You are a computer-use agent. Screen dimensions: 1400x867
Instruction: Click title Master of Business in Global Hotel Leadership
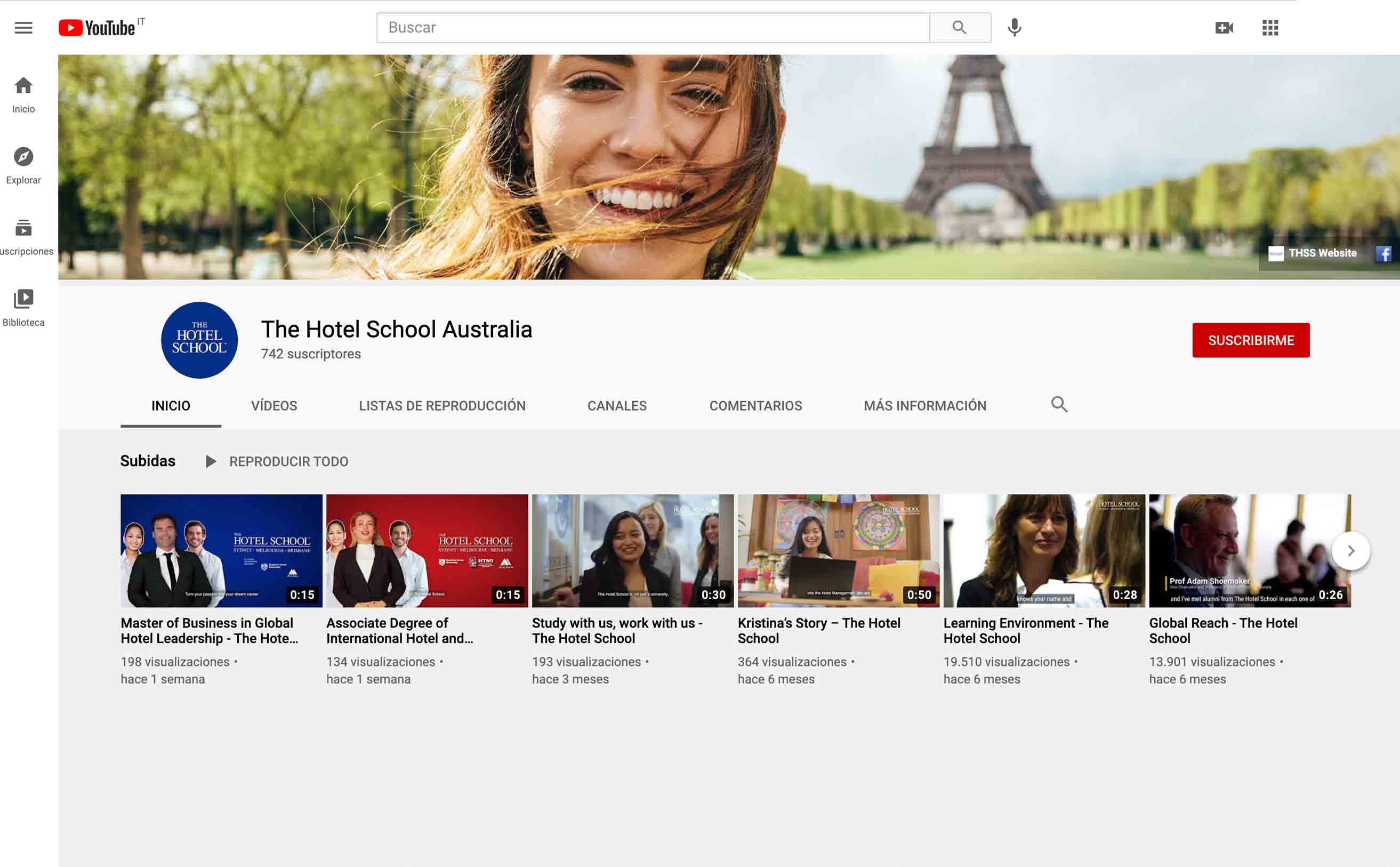pyautogui.click(x=210, y=631)
